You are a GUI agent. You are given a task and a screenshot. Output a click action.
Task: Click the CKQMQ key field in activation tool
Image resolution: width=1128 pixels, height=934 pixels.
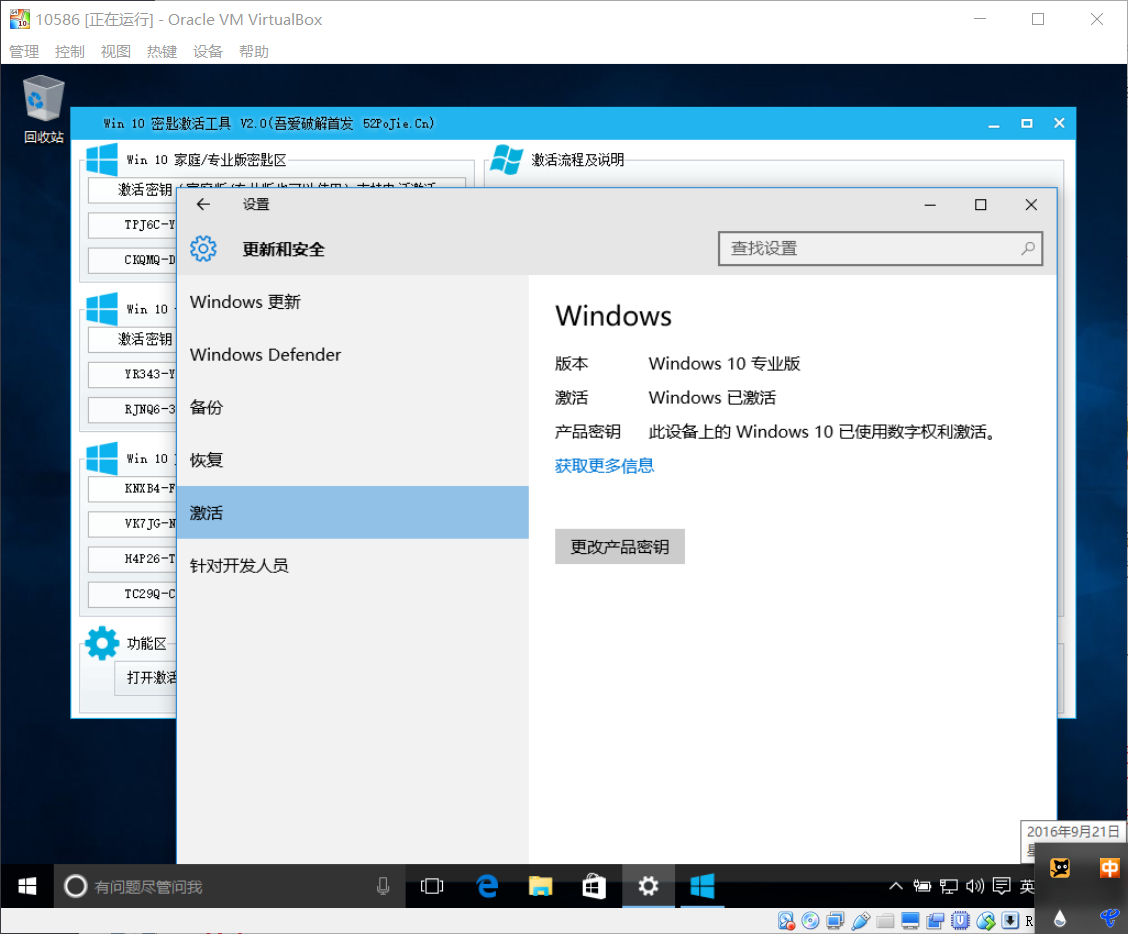tap(132, 260)
